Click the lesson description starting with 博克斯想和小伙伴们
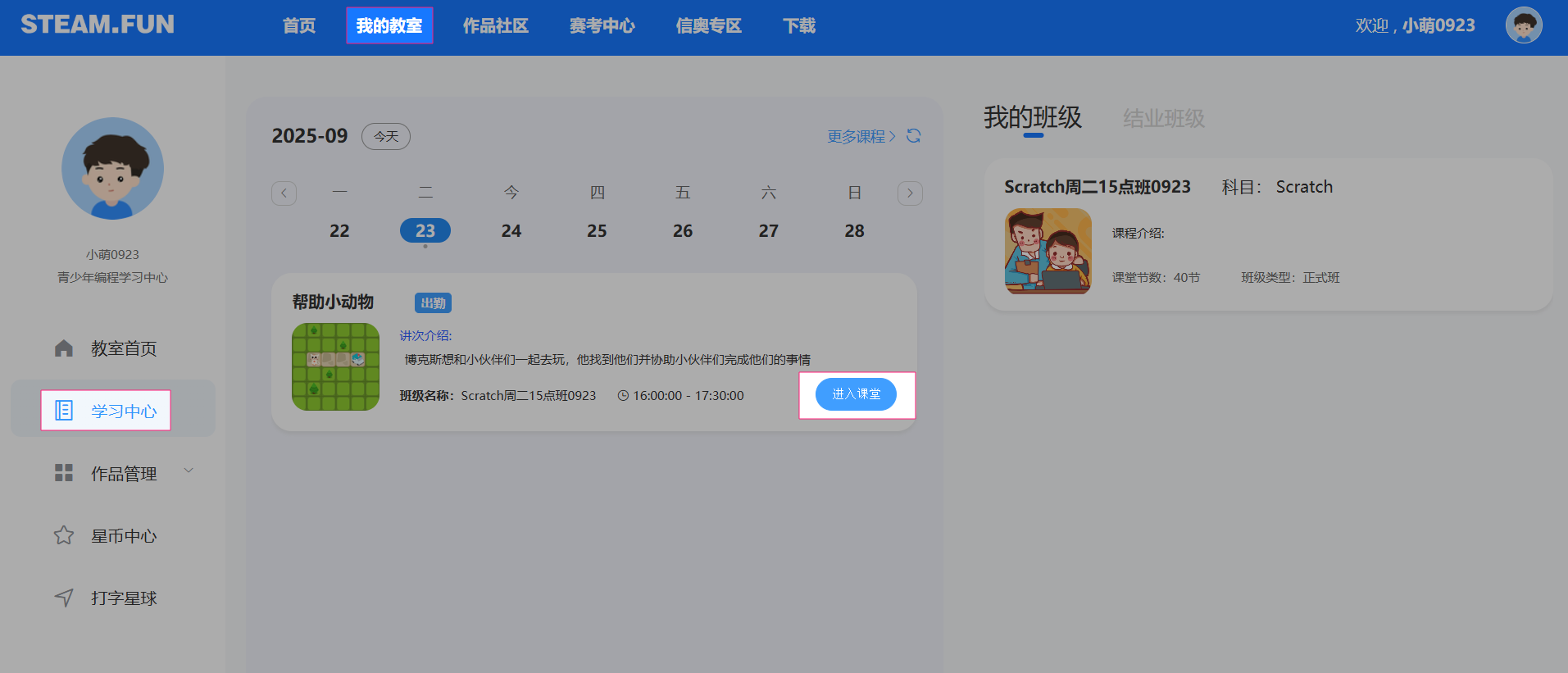 coord(607,360)
